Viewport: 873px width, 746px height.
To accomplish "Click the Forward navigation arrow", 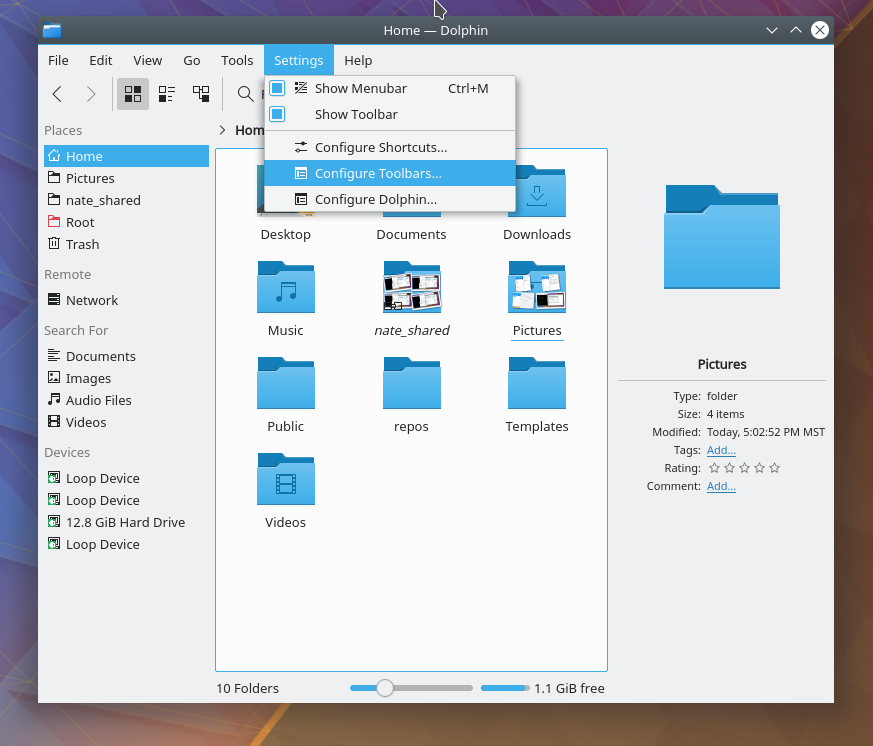I will pyautogui.click(x=91, y=94).
